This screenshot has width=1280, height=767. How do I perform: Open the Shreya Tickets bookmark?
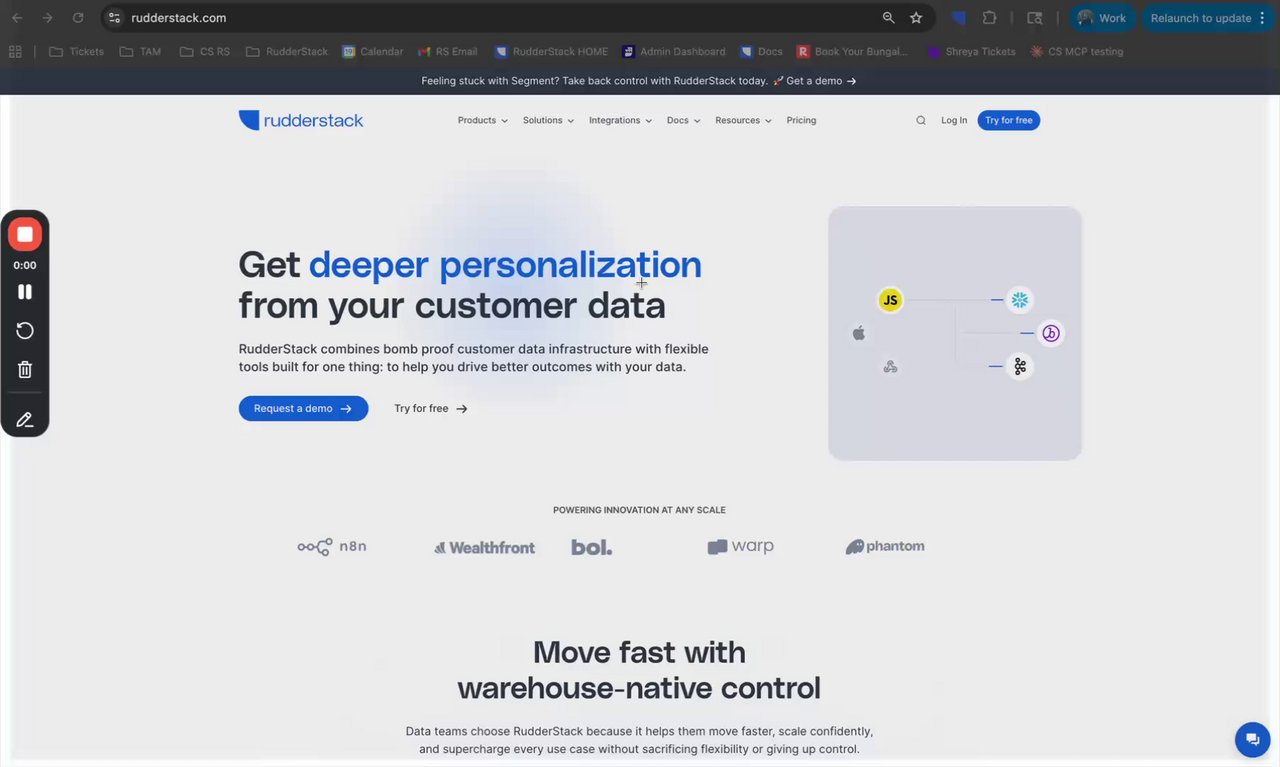970,51
